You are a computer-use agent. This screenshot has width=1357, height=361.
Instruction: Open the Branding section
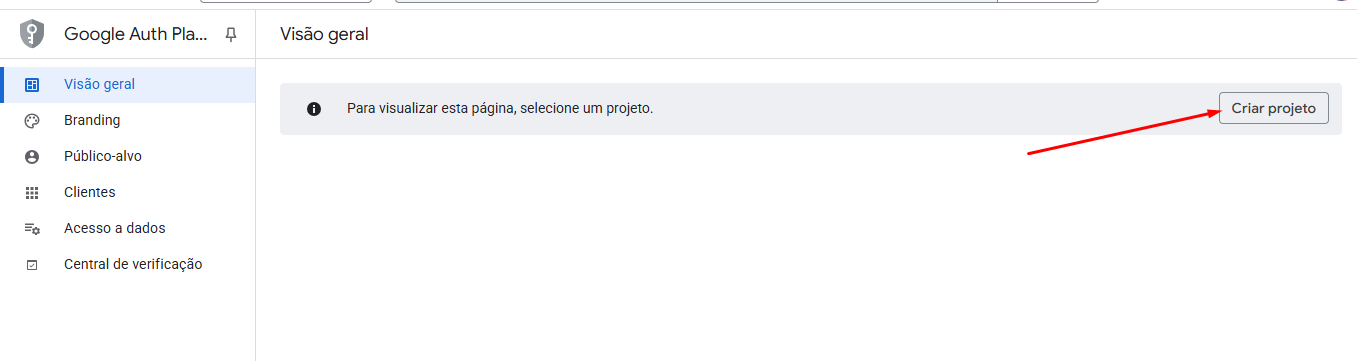tap(128, 121)
